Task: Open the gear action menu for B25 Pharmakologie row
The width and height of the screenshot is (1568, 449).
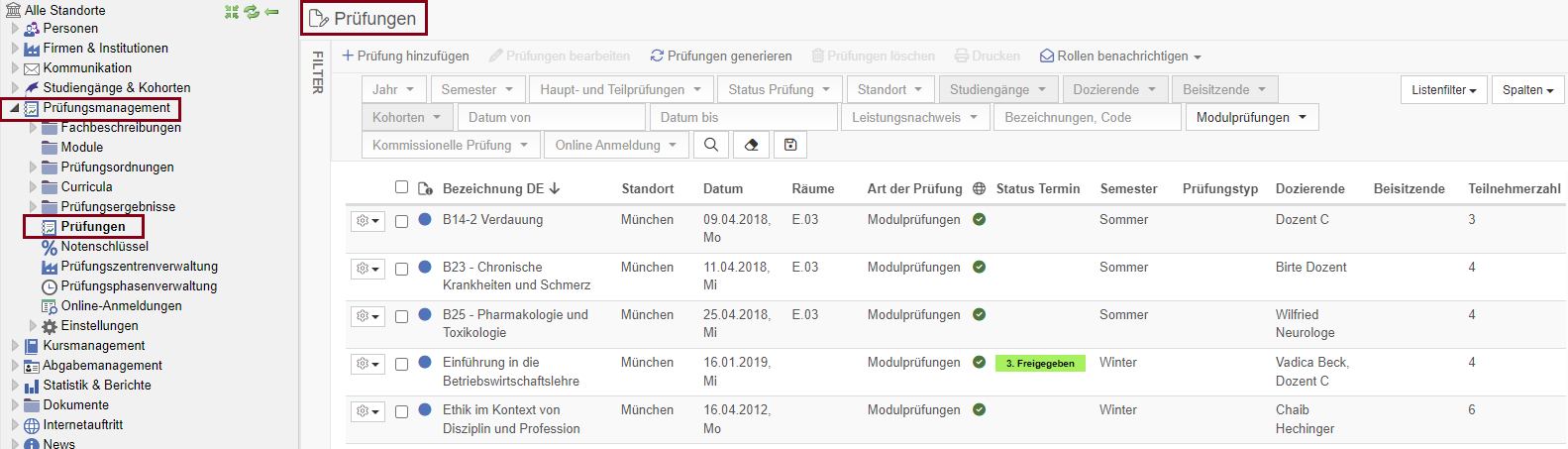Action: pos(367,315)
